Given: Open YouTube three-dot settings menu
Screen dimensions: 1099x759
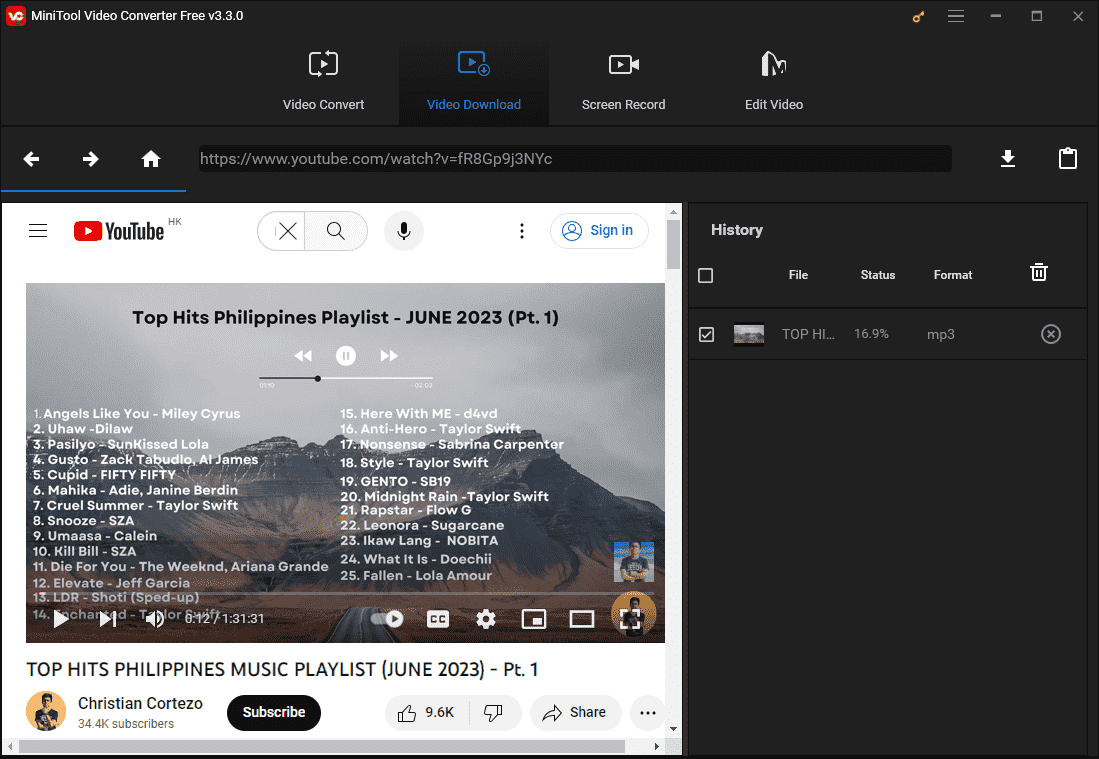Looking at the screenshot, I should (x=521, y=231).
